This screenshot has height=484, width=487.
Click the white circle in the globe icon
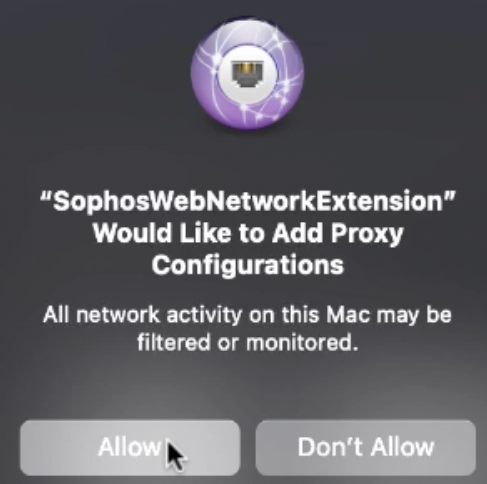click(x=247, y=74)
